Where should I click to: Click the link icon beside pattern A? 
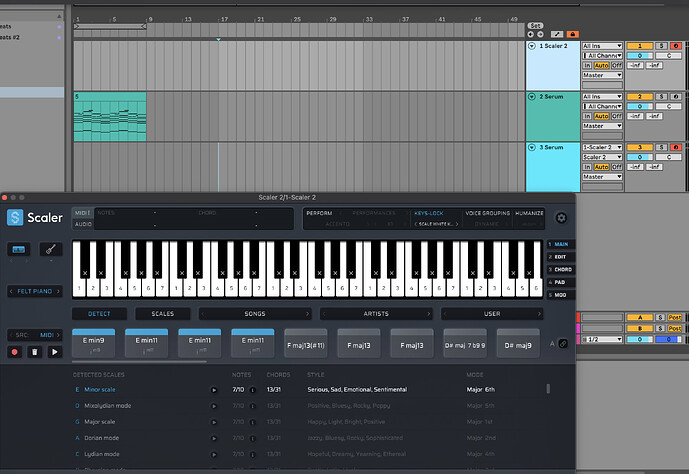(563, 344)
